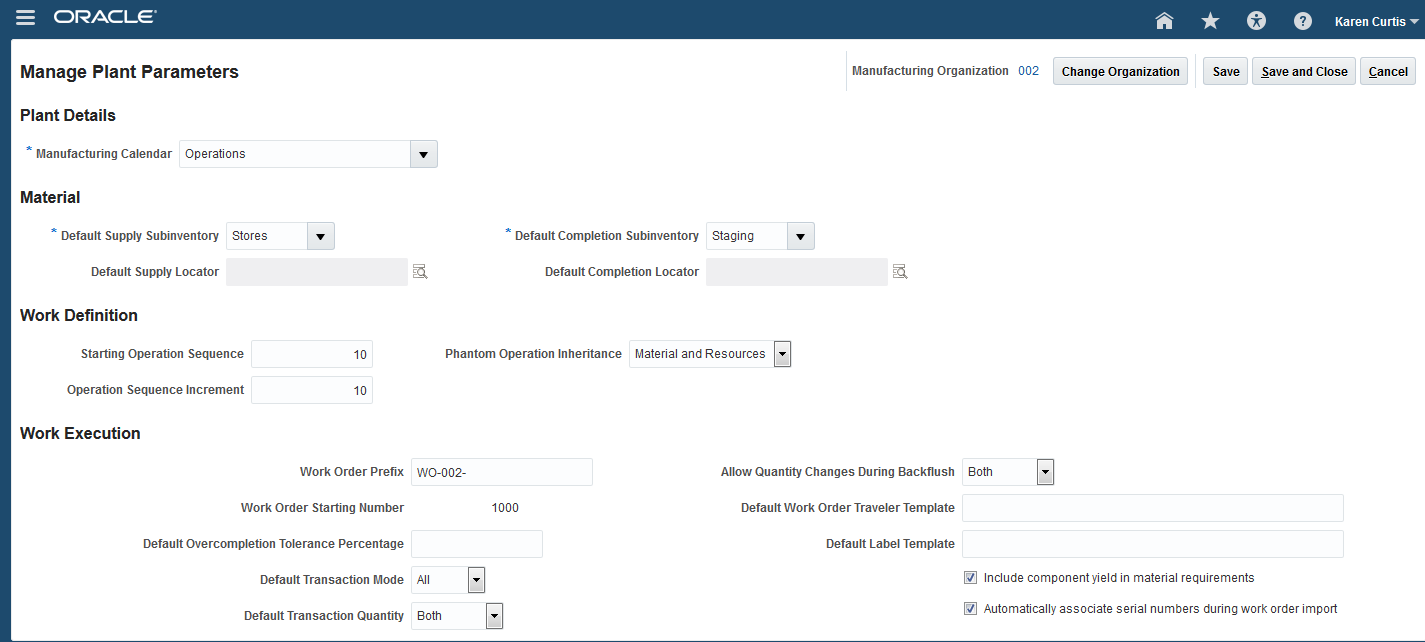Click the Plant Details section heading

tap(68, 115)
